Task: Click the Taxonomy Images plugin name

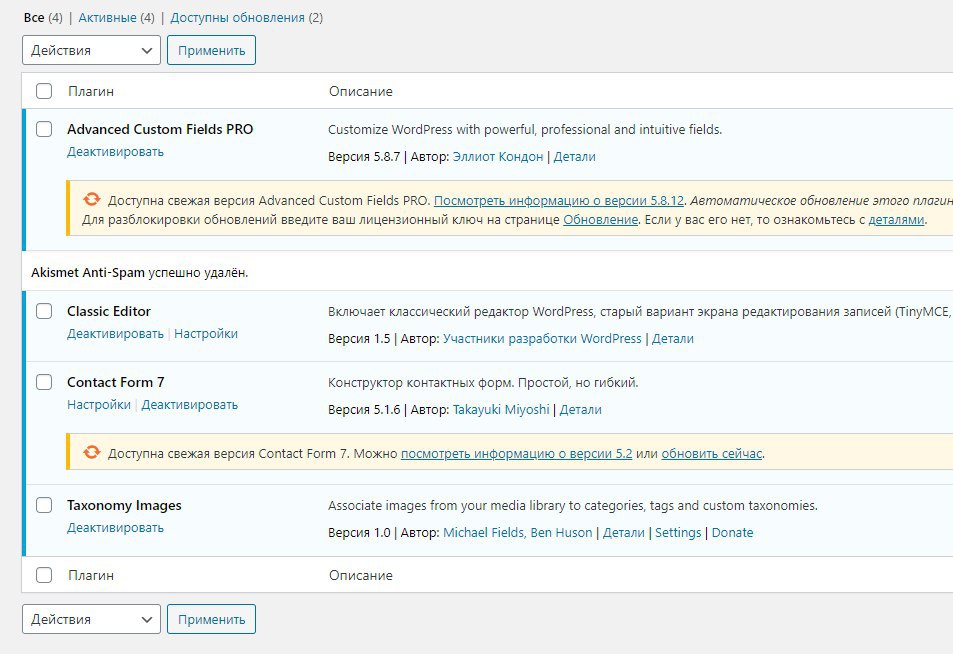Action: (x=124, y=505)
